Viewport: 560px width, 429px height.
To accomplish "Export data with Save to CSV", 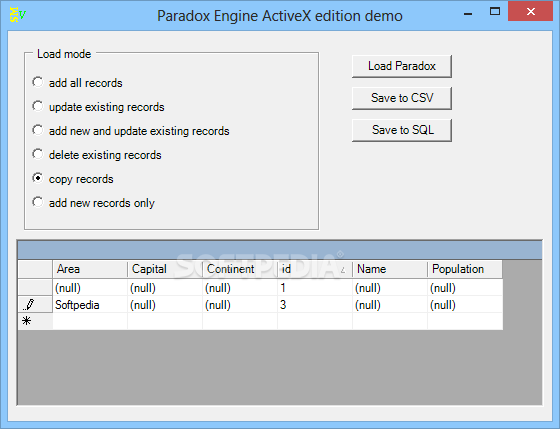I will click(402, 98).
